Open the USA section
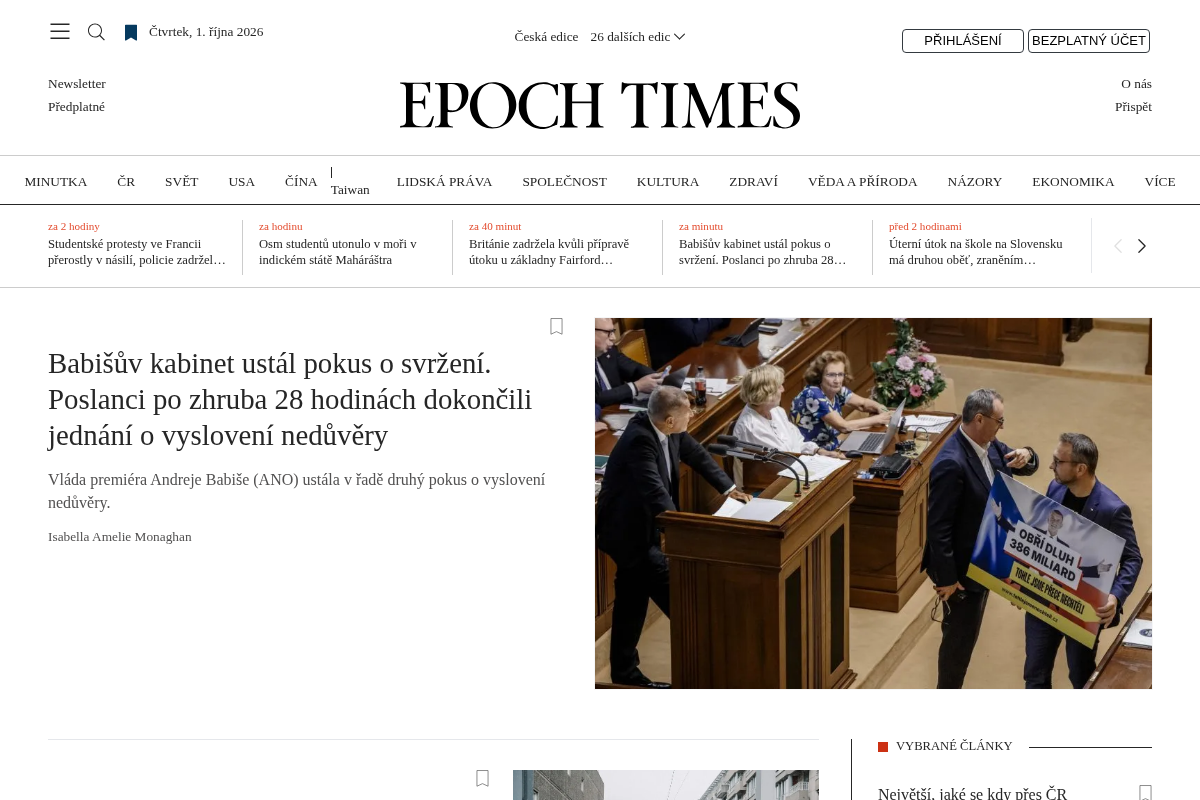The height and width of the screenshot is (800, 1200). click(242, 182)
